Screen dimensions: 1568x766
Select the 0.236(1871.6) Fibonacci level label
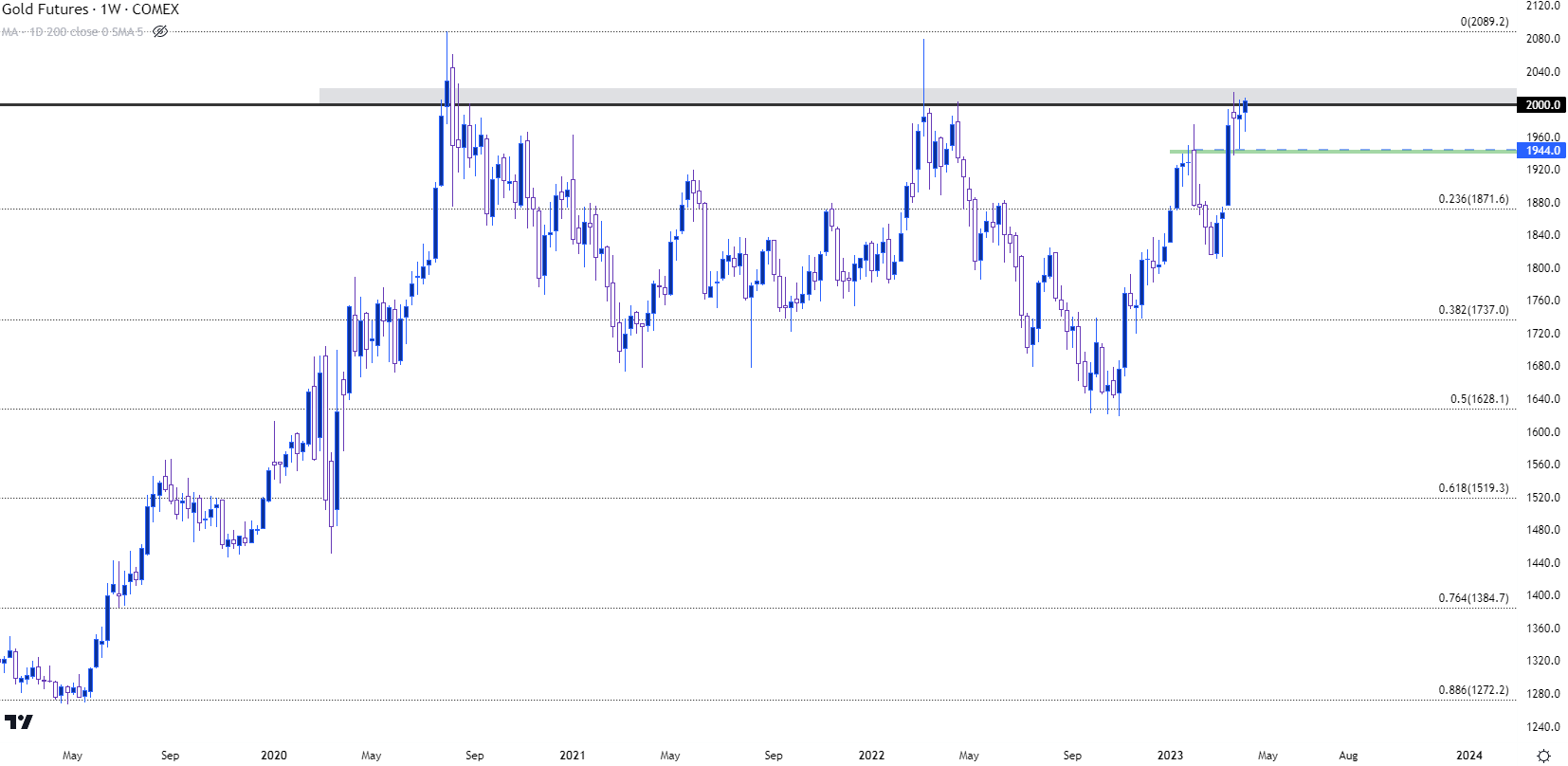point(1472,199)
